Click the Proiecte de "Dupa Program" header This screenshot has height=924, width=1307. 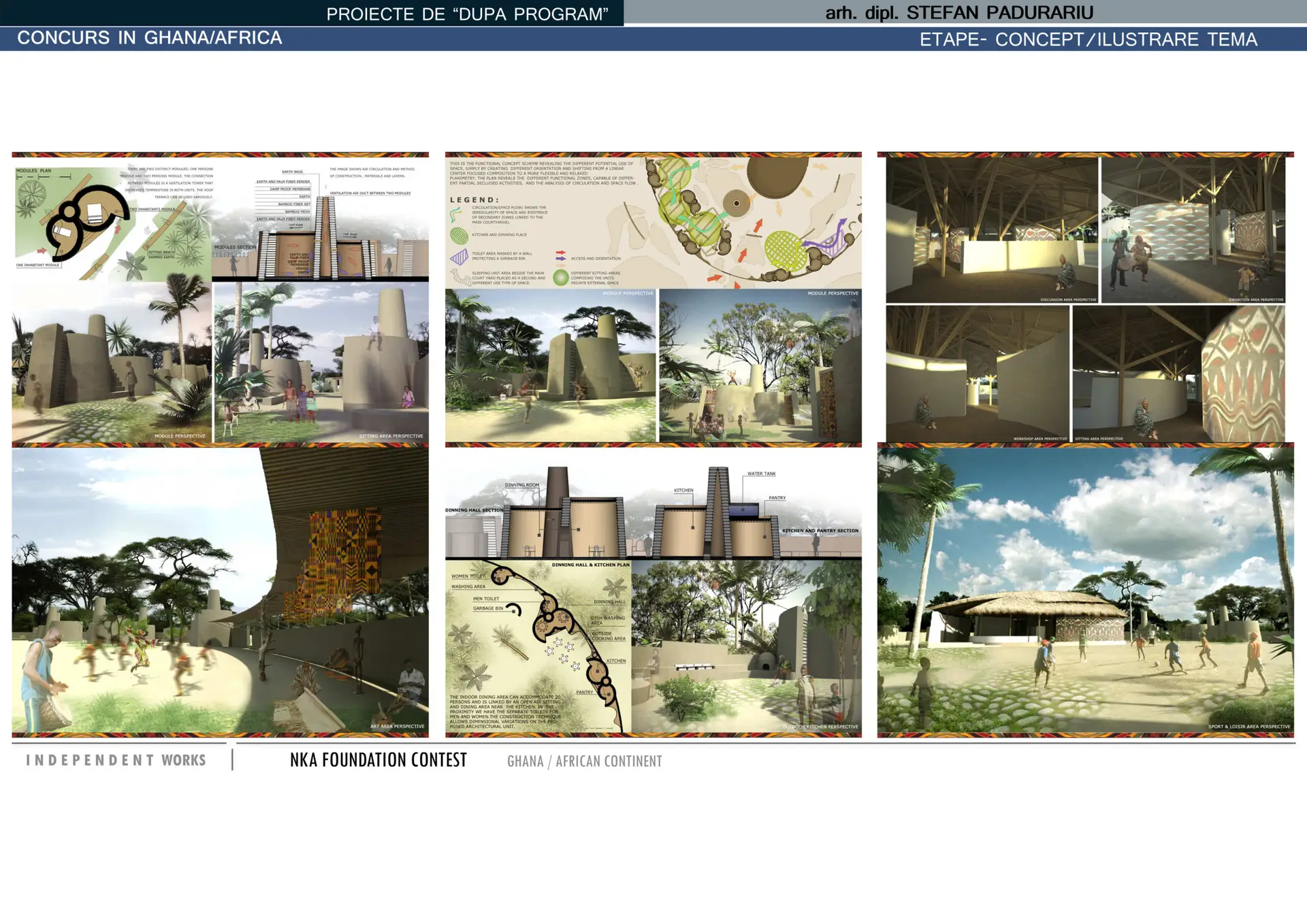coord(467,14)
